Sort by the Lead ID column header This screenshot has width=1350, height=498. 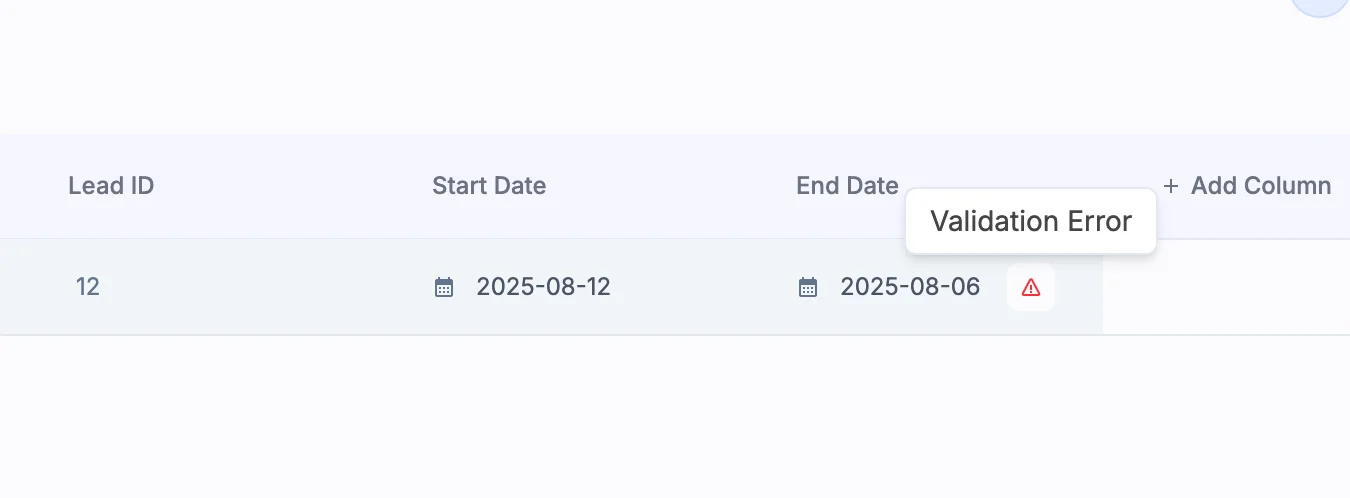[x=111, y=186]
